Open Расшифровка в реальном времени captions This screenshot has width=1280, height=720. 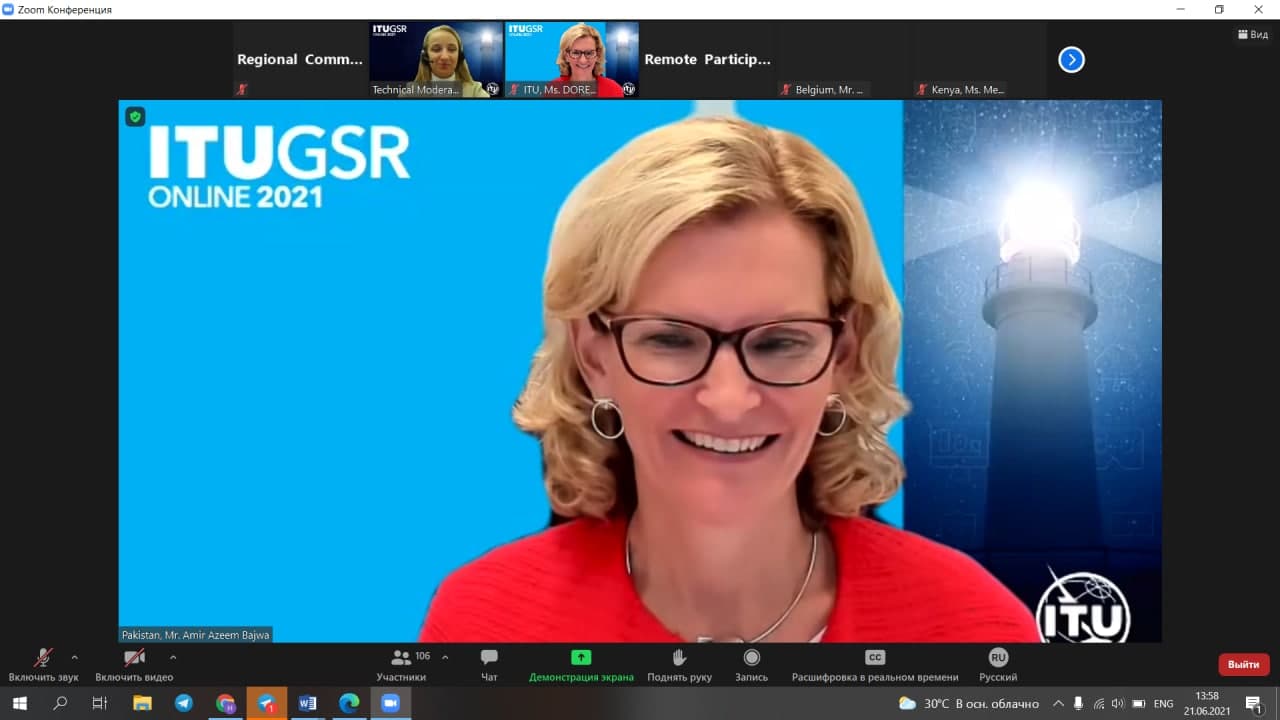coord(875,665)
